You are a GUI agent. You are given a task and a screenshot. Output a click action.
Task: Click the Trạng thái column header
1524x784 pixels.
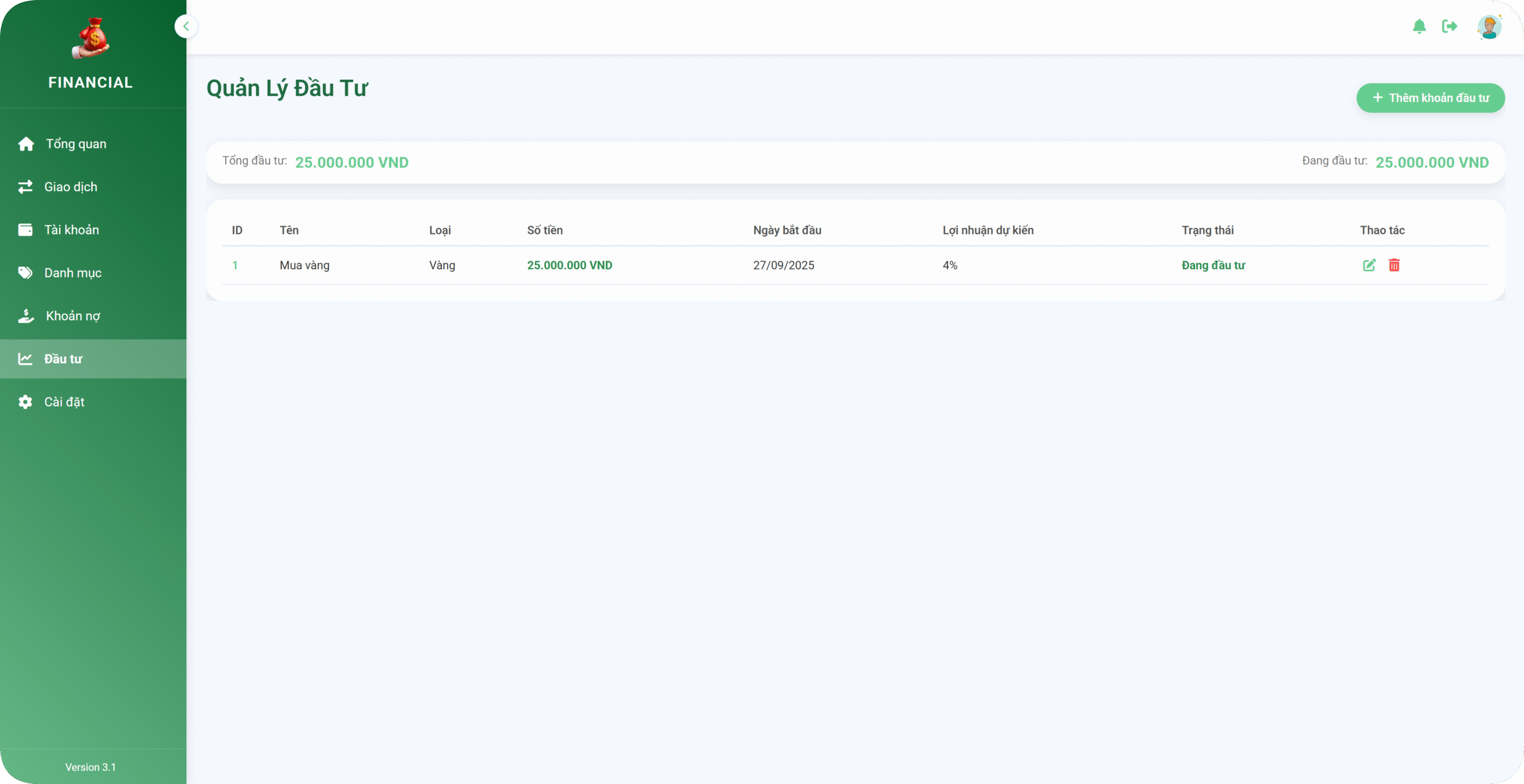pos(1207,230)
